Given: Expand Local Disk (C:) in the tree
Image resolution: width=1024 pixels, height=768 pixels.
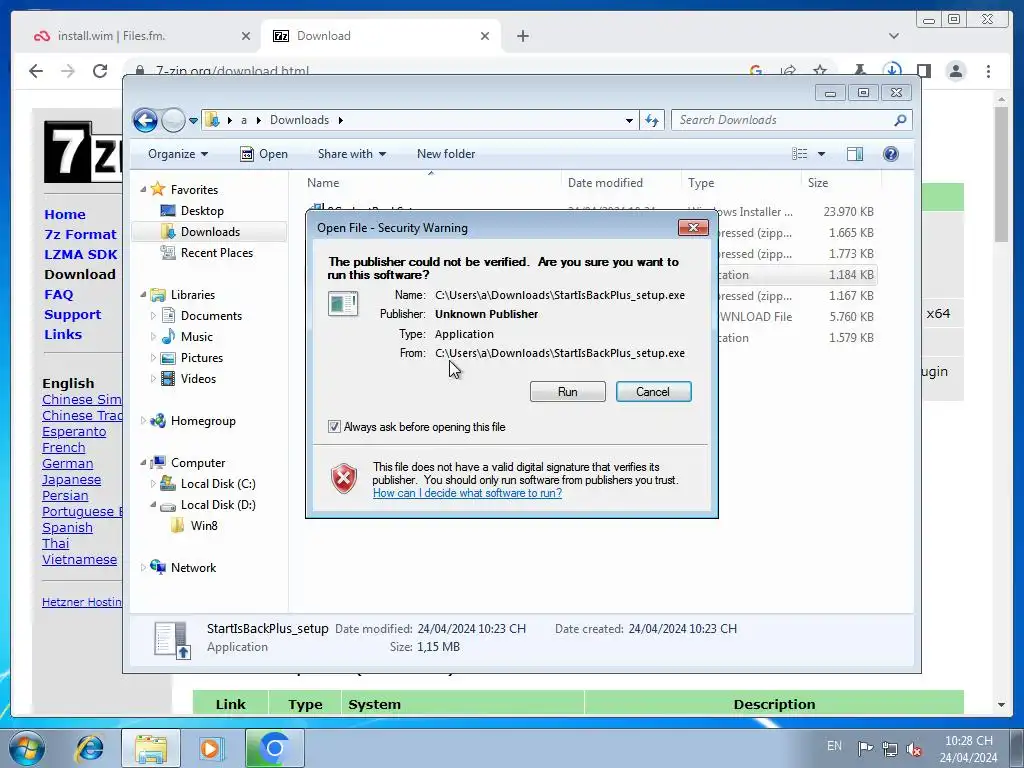Looking at the screenshot, I should click(153, 484).
